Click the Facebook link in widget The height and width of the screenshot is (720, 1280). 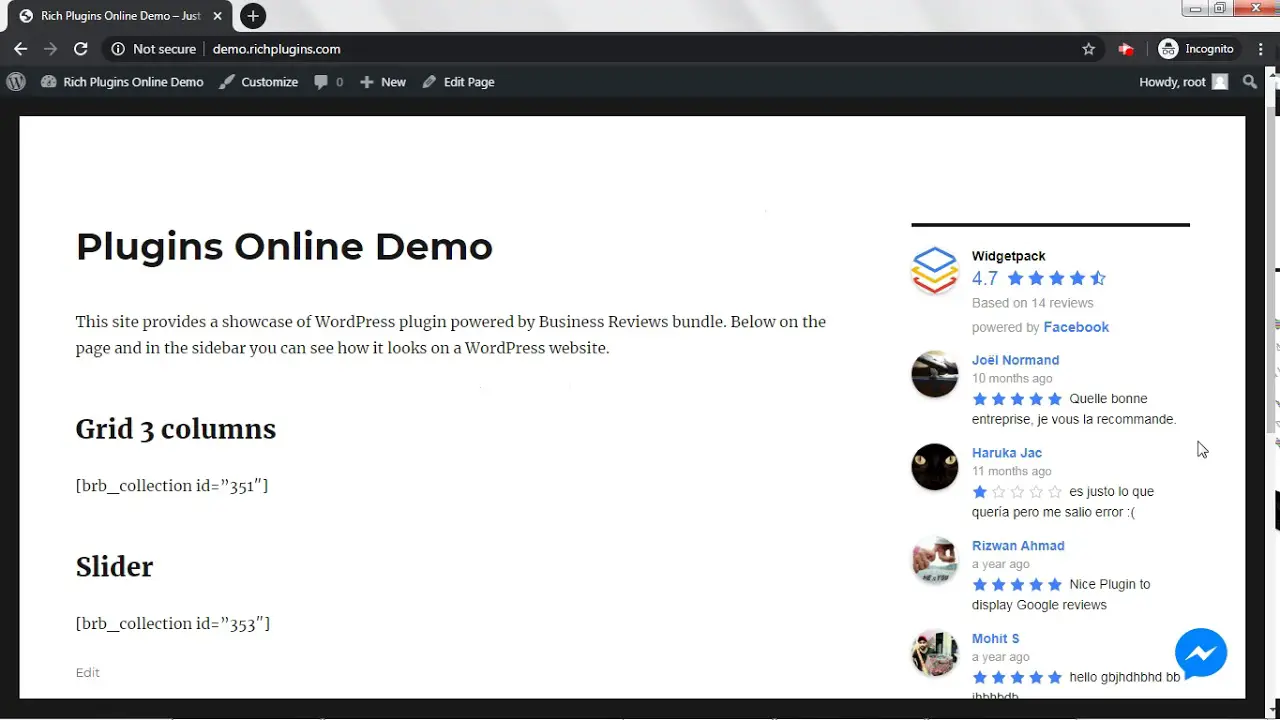tap(1076, 327)
